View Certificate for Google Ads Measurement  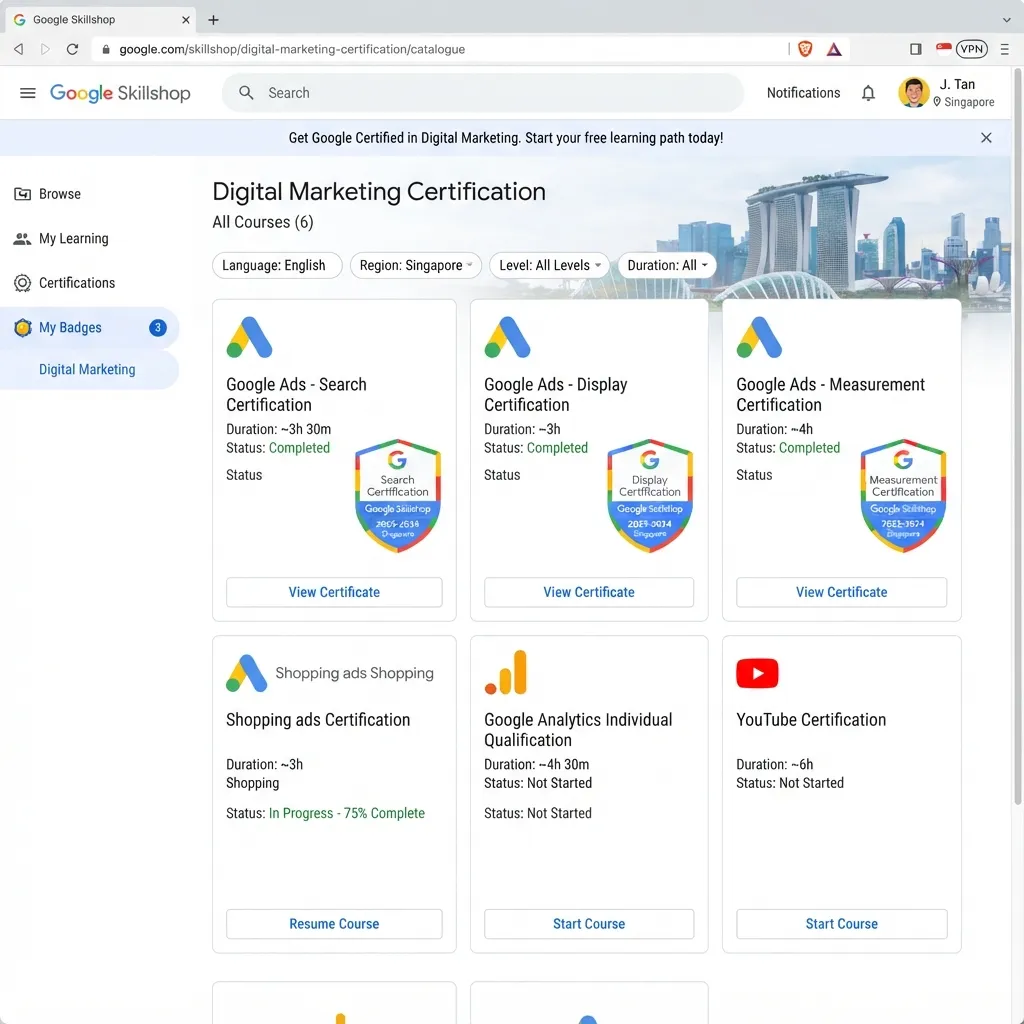coord(841,592)
